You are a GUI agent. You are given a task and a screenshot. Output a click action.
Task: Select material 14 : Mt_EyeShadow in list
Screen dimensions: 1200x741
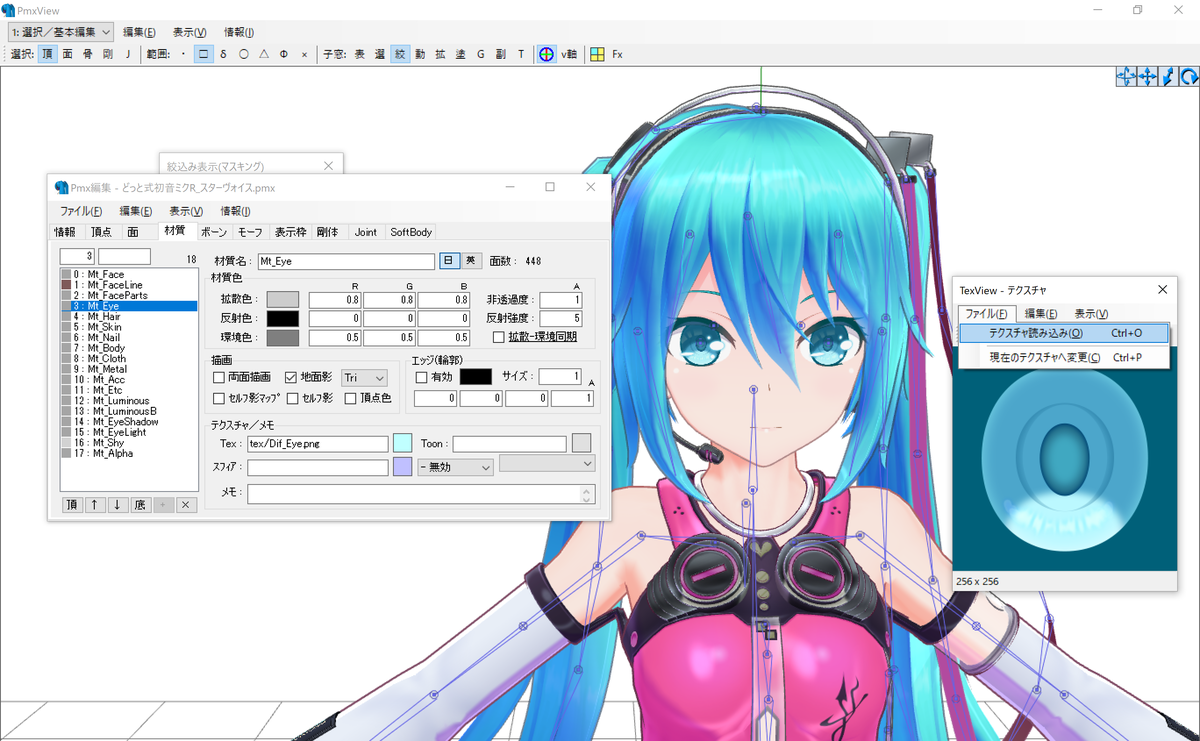[x=128, y=422]
